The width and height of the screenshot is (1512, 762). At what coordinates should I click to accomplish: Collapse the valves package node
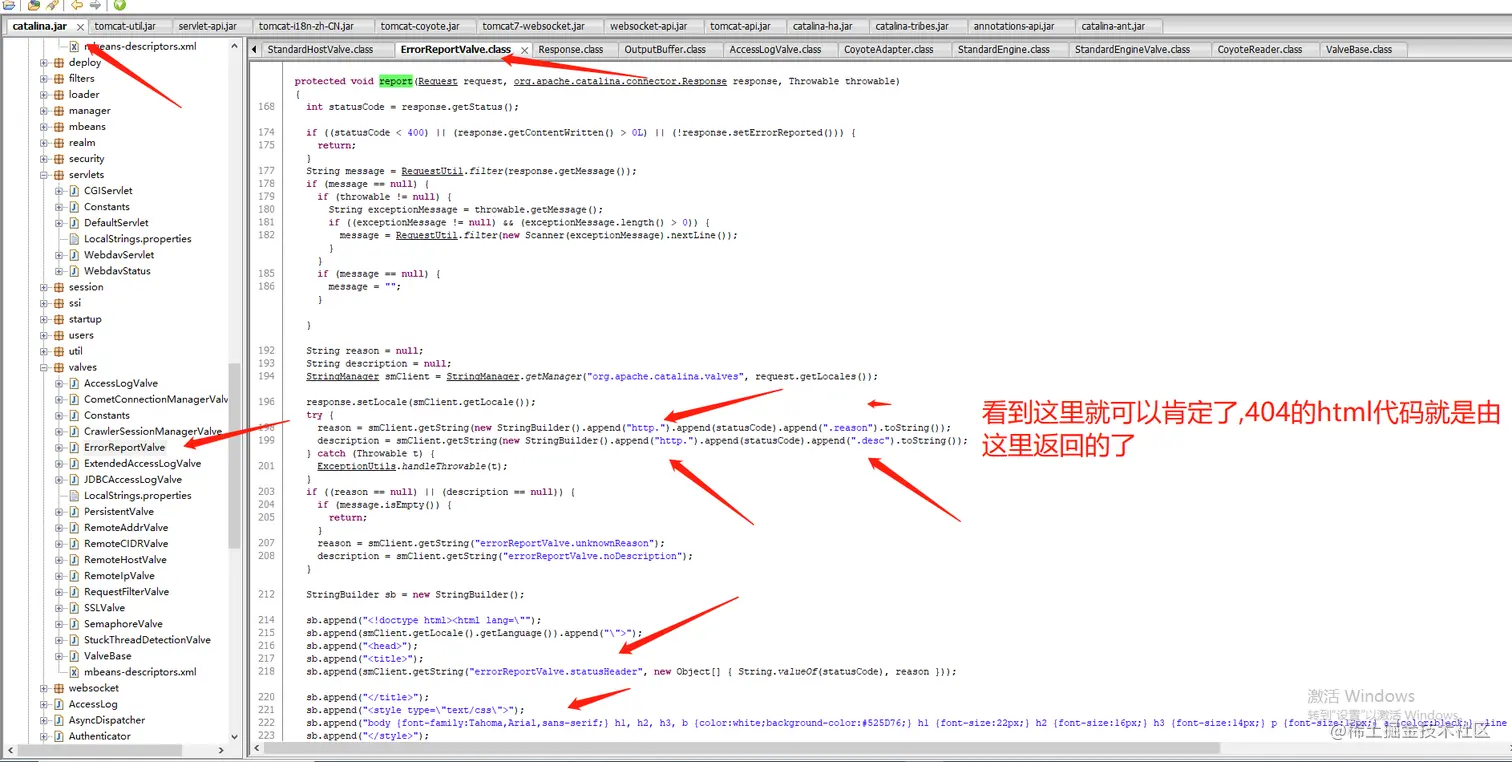point(44,367)
